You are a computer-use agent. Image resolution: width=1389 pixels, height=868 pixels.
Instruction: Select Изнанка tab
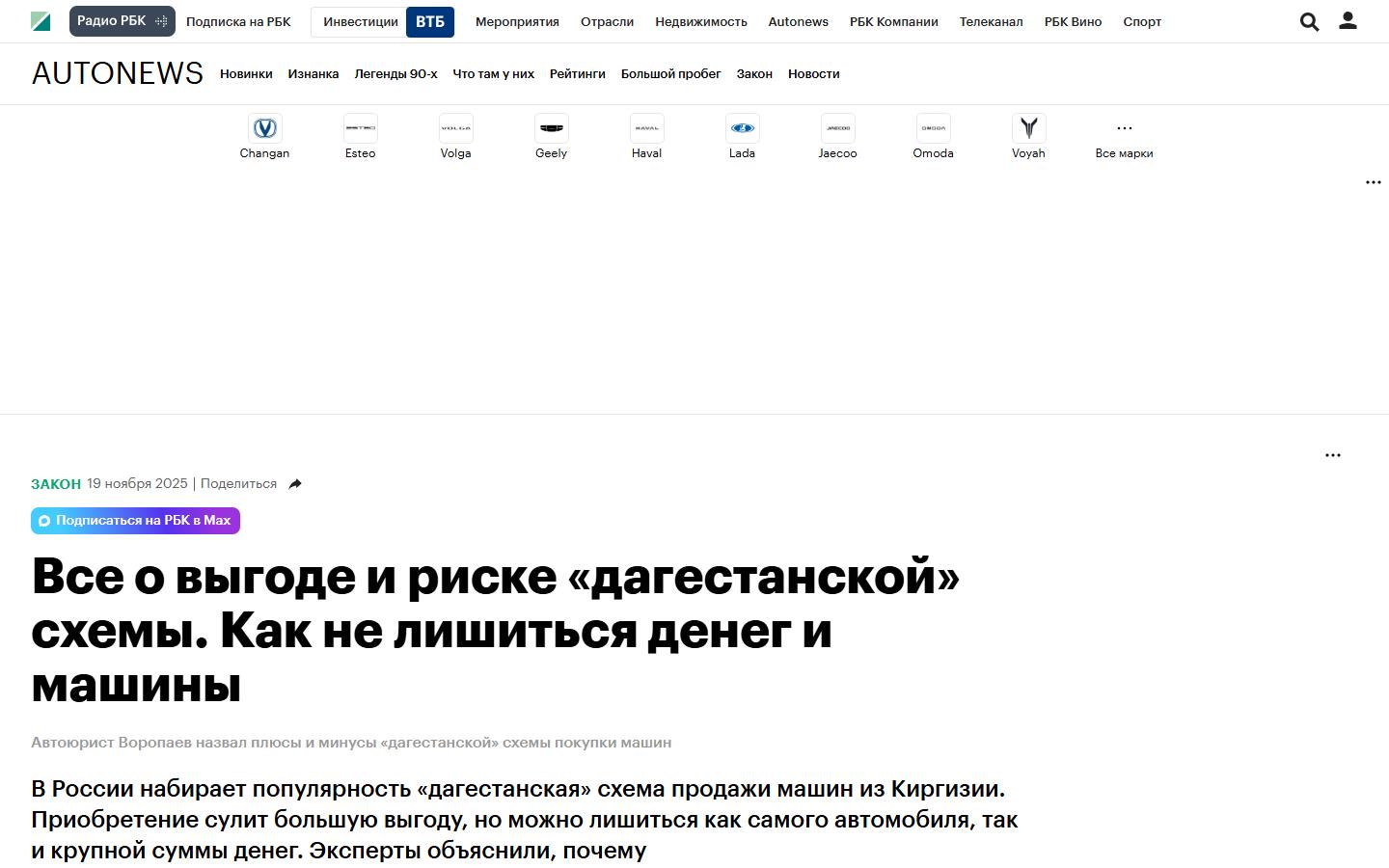(x=313, y=74)
